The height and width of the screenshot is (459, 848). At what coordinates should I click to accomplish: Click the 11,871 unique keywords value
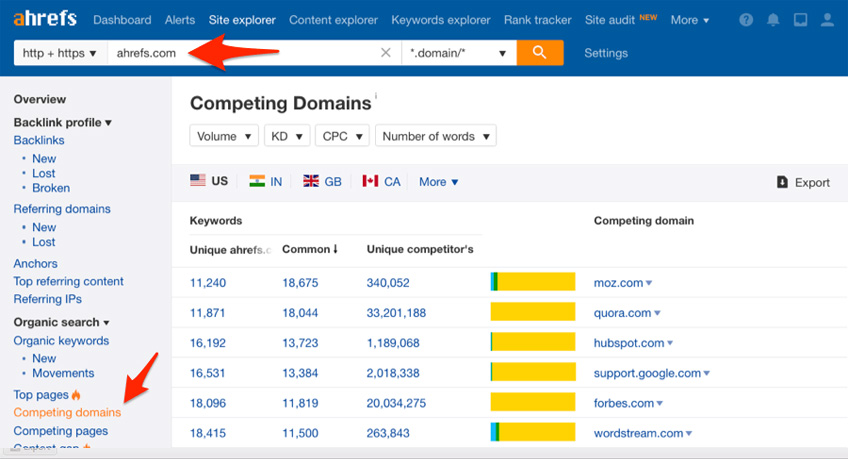pos(208,313)
